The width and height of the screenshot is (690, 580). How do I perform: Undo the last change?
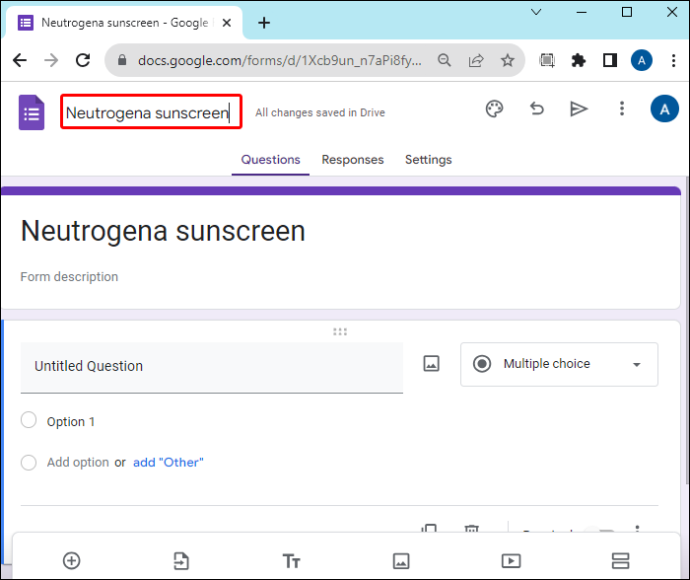click(x=537, y=108)
